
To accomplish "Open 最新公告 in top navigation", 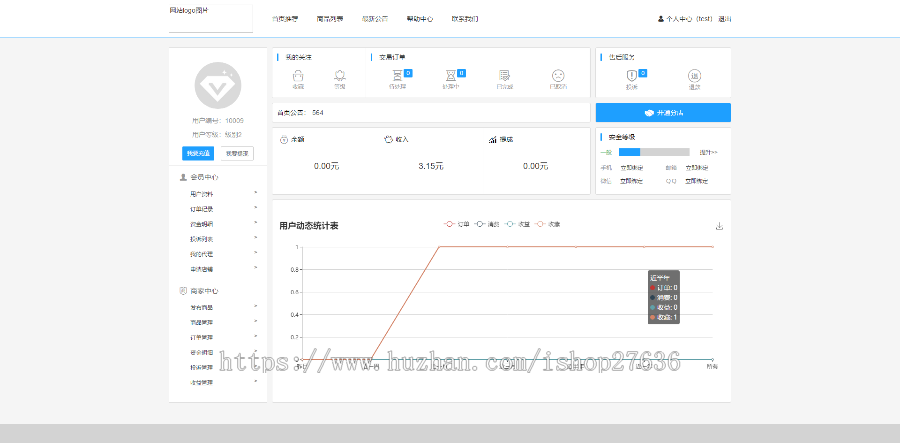I will 375,18.
